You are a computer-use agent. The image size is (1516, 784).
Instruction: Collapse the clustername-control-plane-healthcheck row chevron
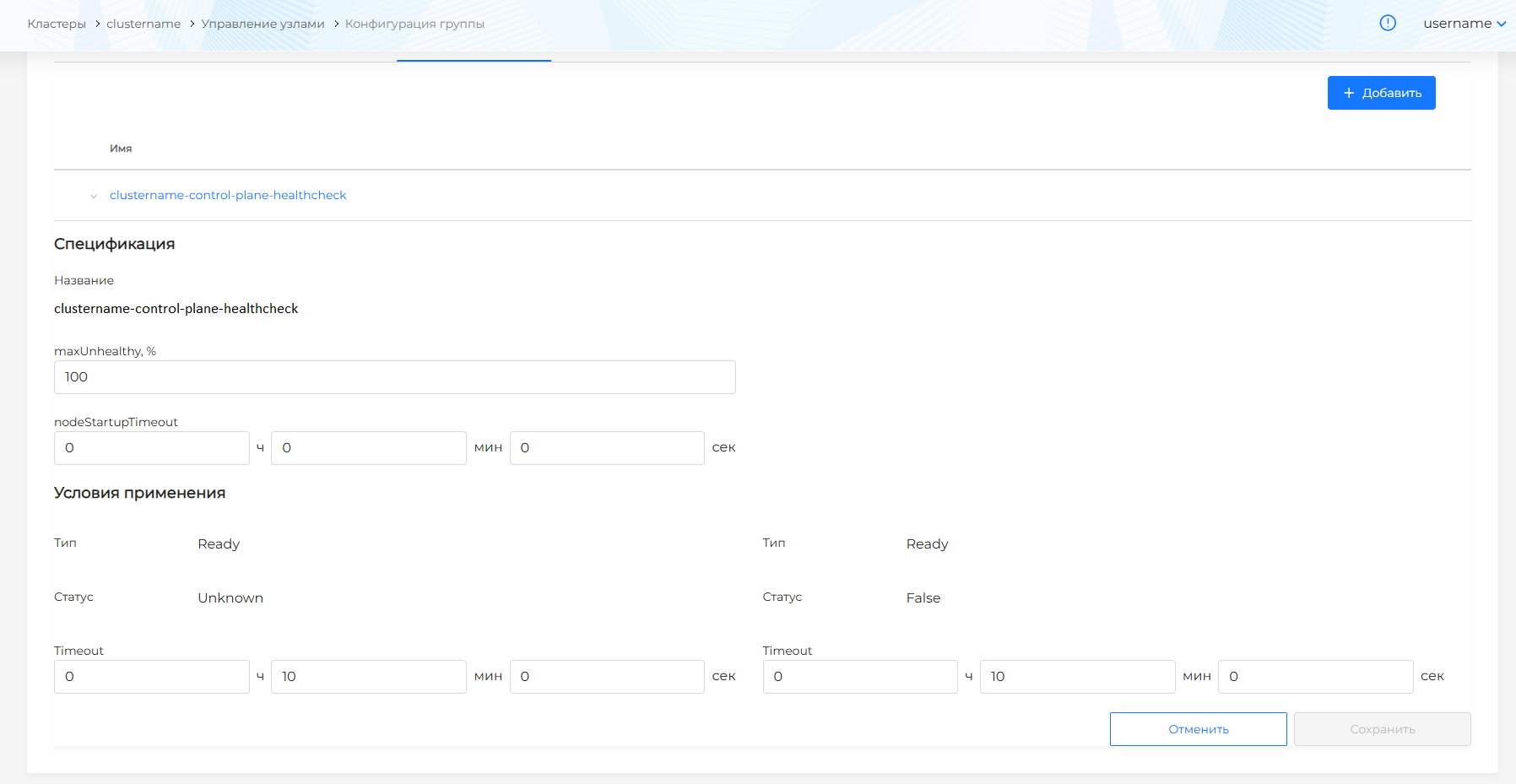94,196
